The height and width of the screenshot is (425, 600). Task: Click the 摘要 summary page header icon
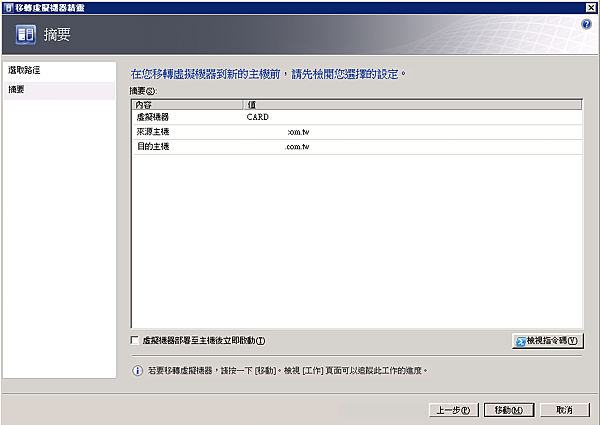(x=26, y=34)
